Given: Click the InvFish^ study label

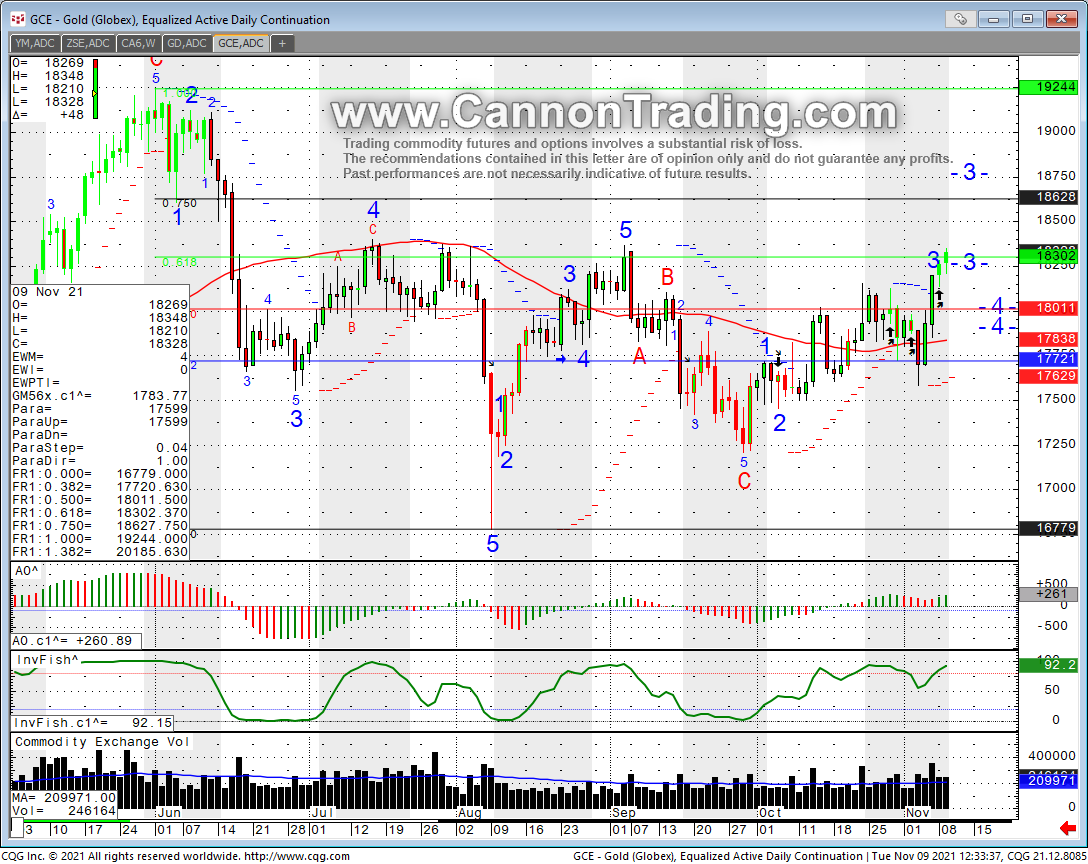Looking at the screenshot, I should (46, 659).
